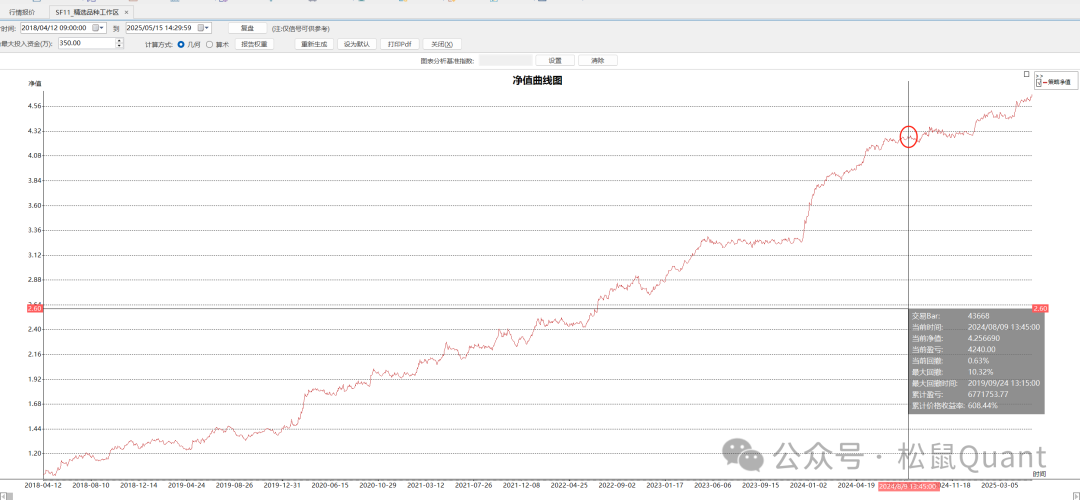Switch to the 行情报价 tab
This screenshot has height=500, width=1080.
click(22, 11)
